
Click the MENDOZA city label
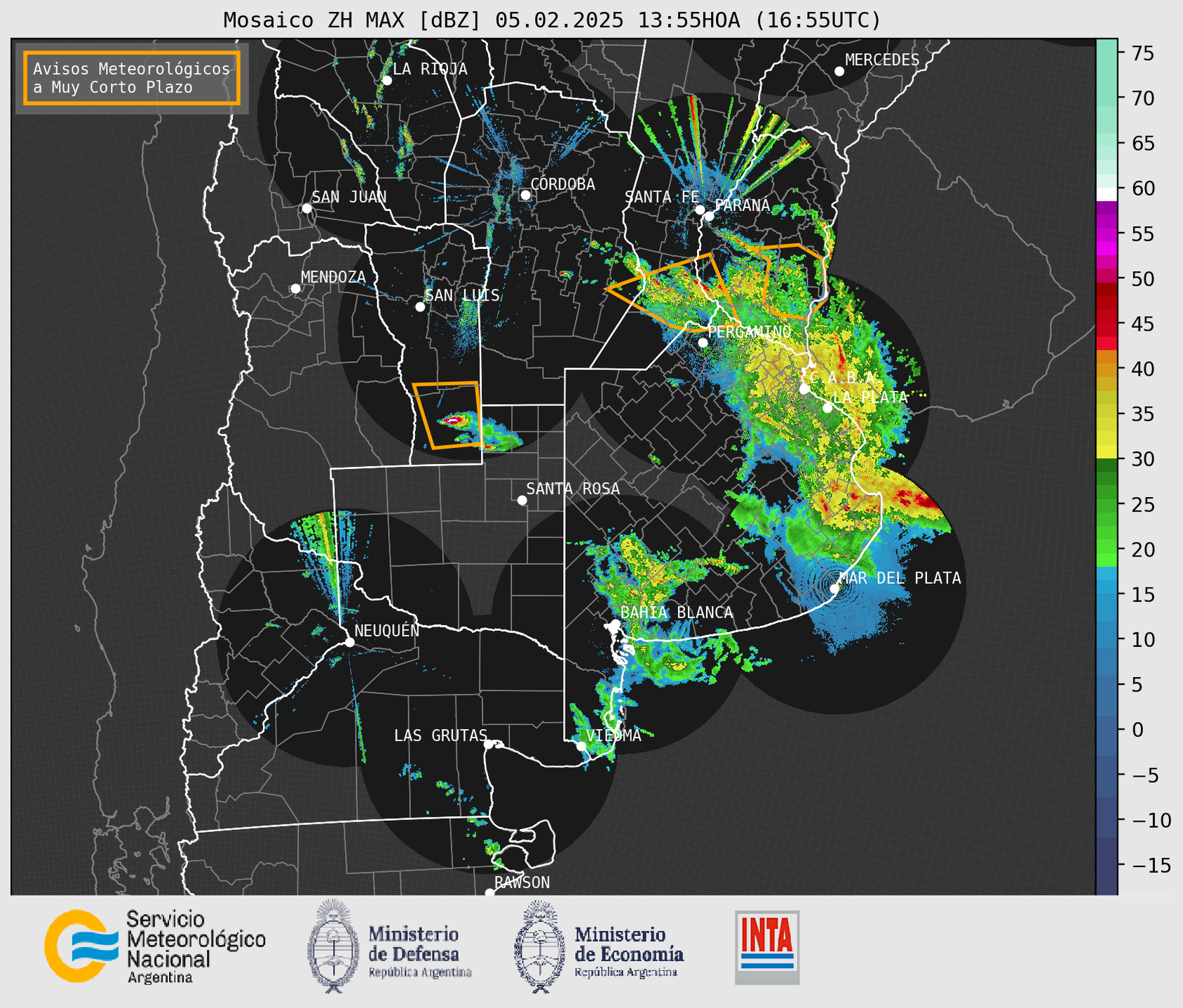pyautogui.click(x=333, y=277)
